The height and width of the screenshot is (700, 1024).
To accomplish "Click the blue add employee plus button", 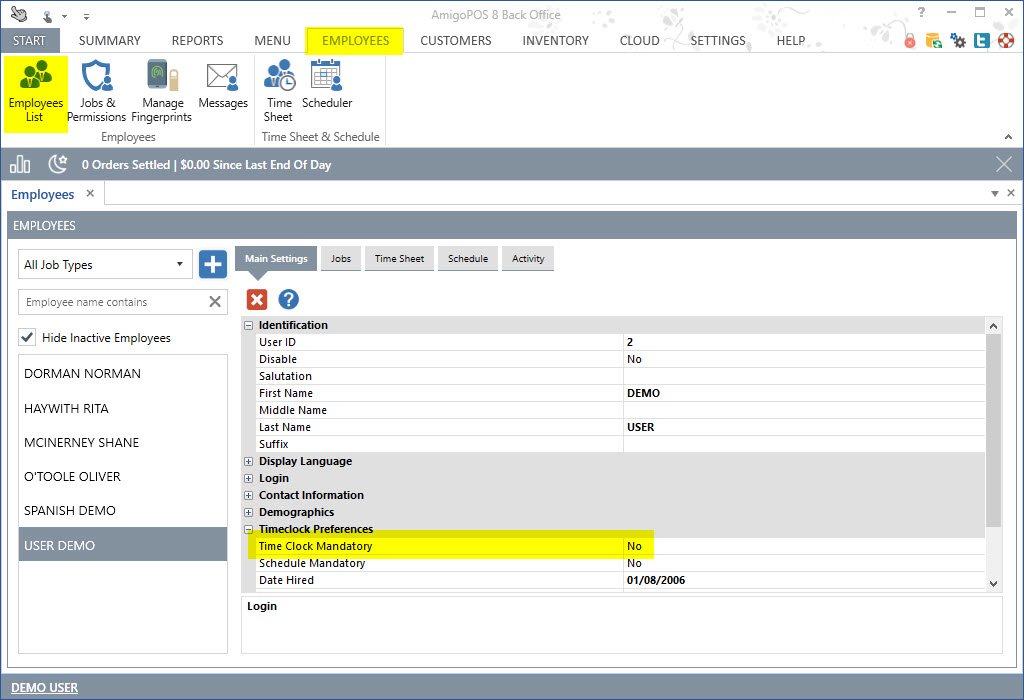I will pos(213,265).
